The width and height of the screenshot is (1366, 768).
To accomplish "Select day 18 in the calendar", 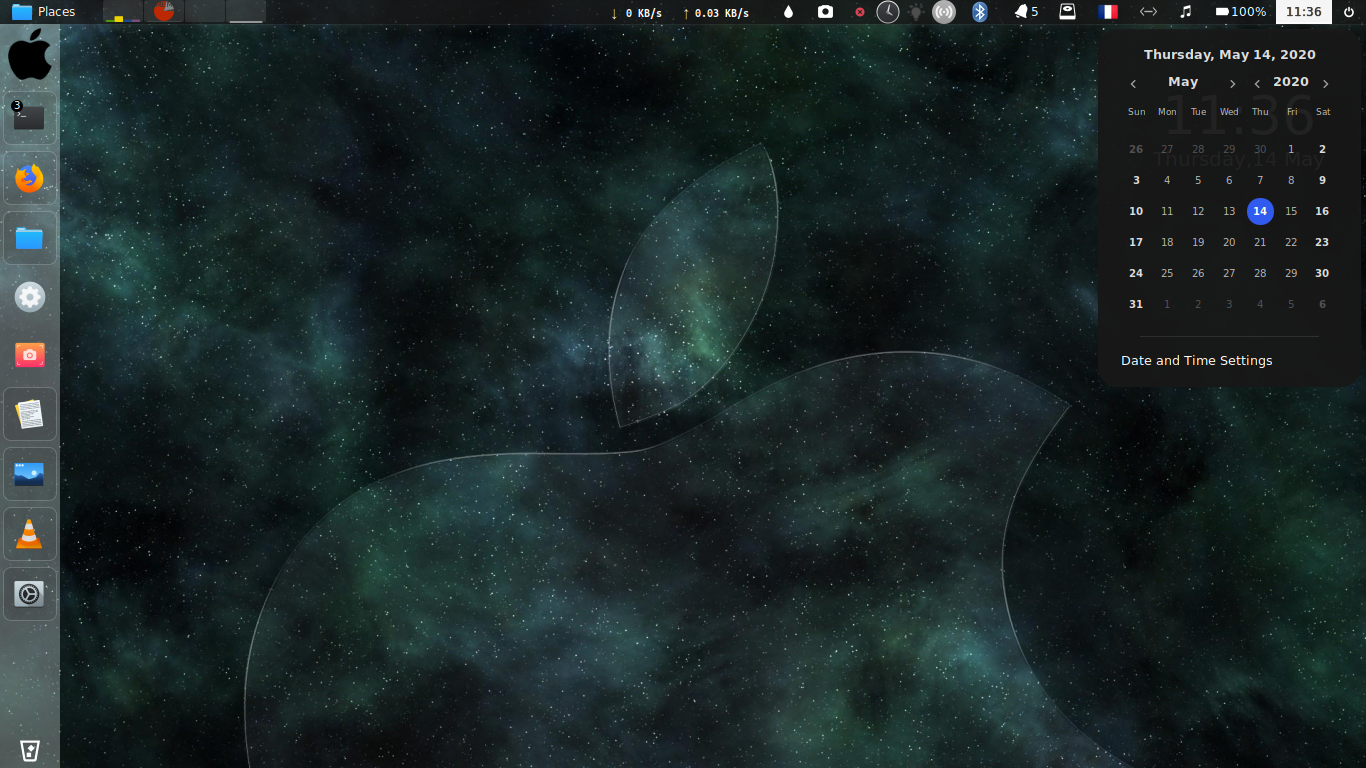I will (x=1167, y=242).
